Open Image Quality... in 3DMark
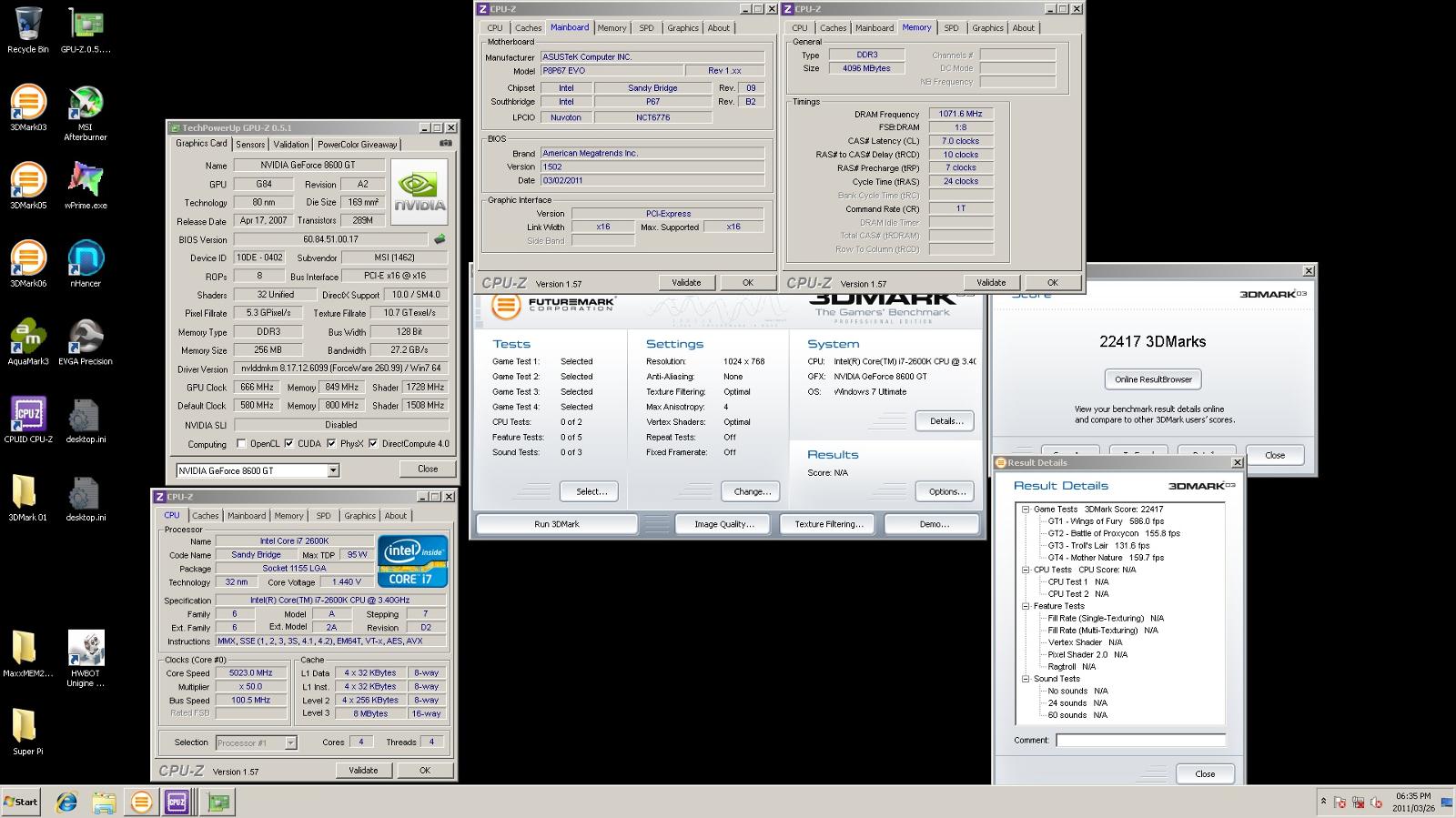The height and width of the screenshot is (818, 1456). [x=724, y=524]
